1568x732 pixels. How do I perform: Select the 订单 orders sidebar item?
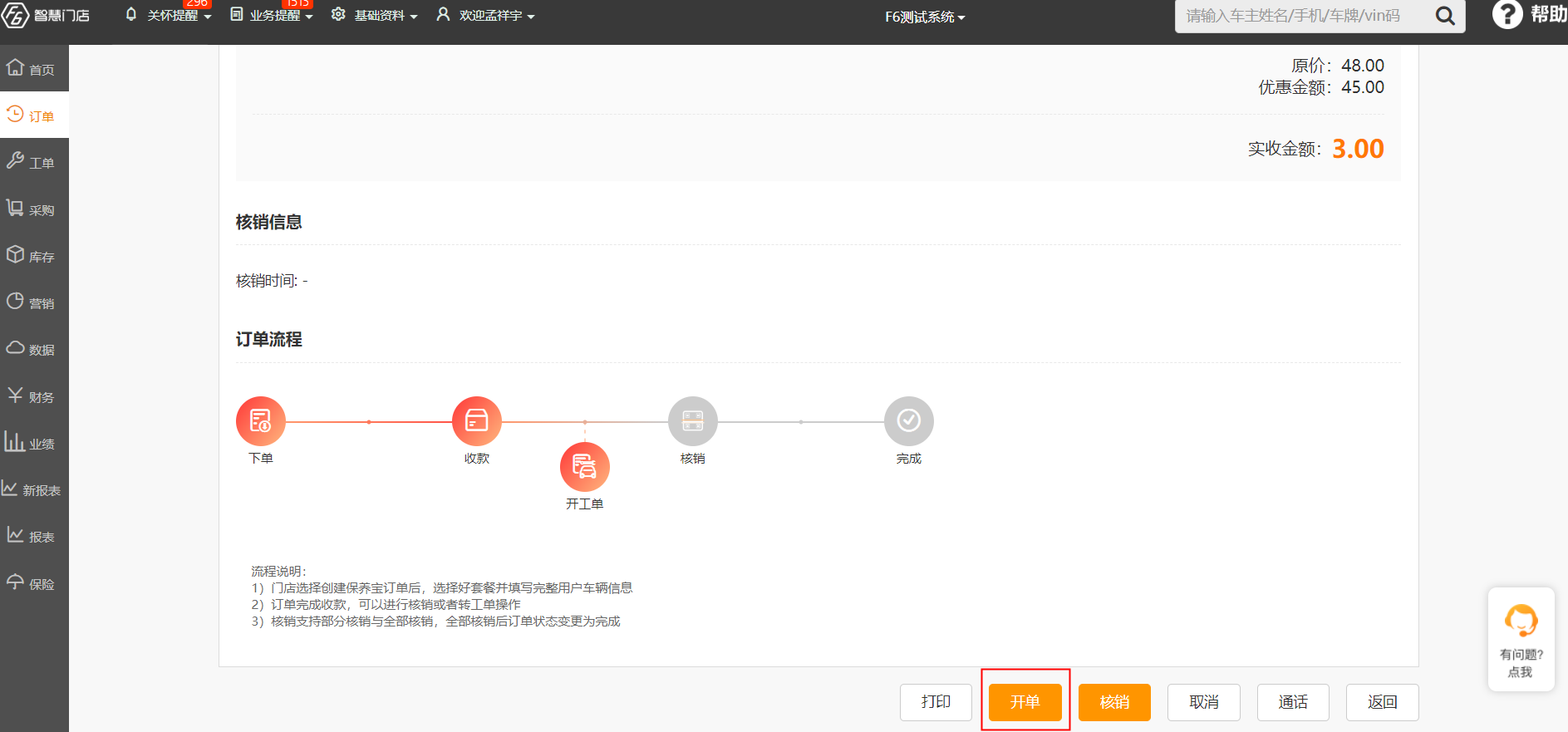34,115
